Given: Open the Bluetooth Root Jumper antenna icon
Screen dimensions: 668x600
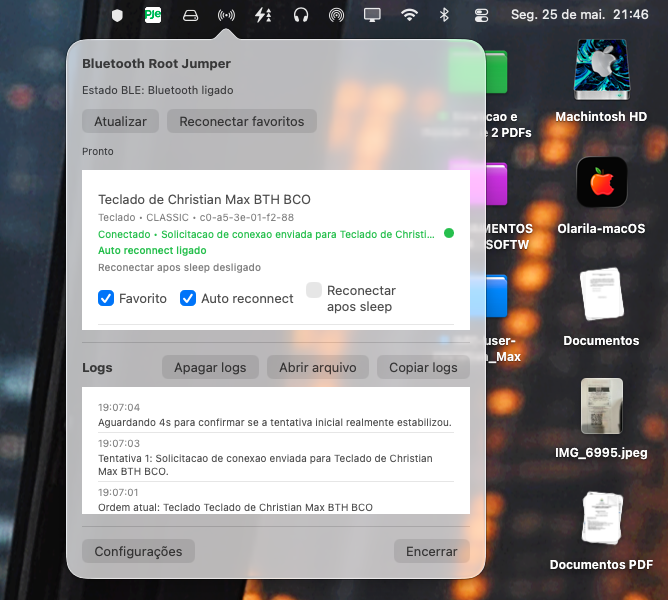Looking at the screenshot, I should point(226,16).
